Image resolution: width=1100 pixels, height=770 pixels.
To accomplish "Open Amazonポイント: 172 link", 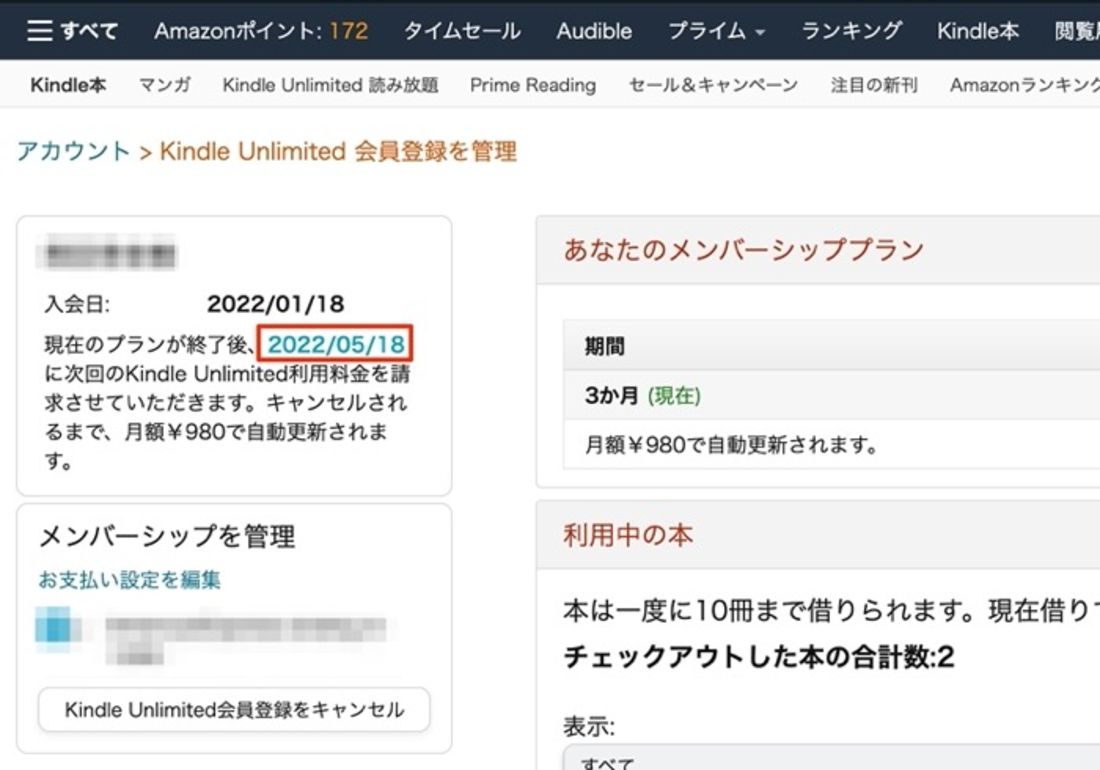I will tap(261, 31).
